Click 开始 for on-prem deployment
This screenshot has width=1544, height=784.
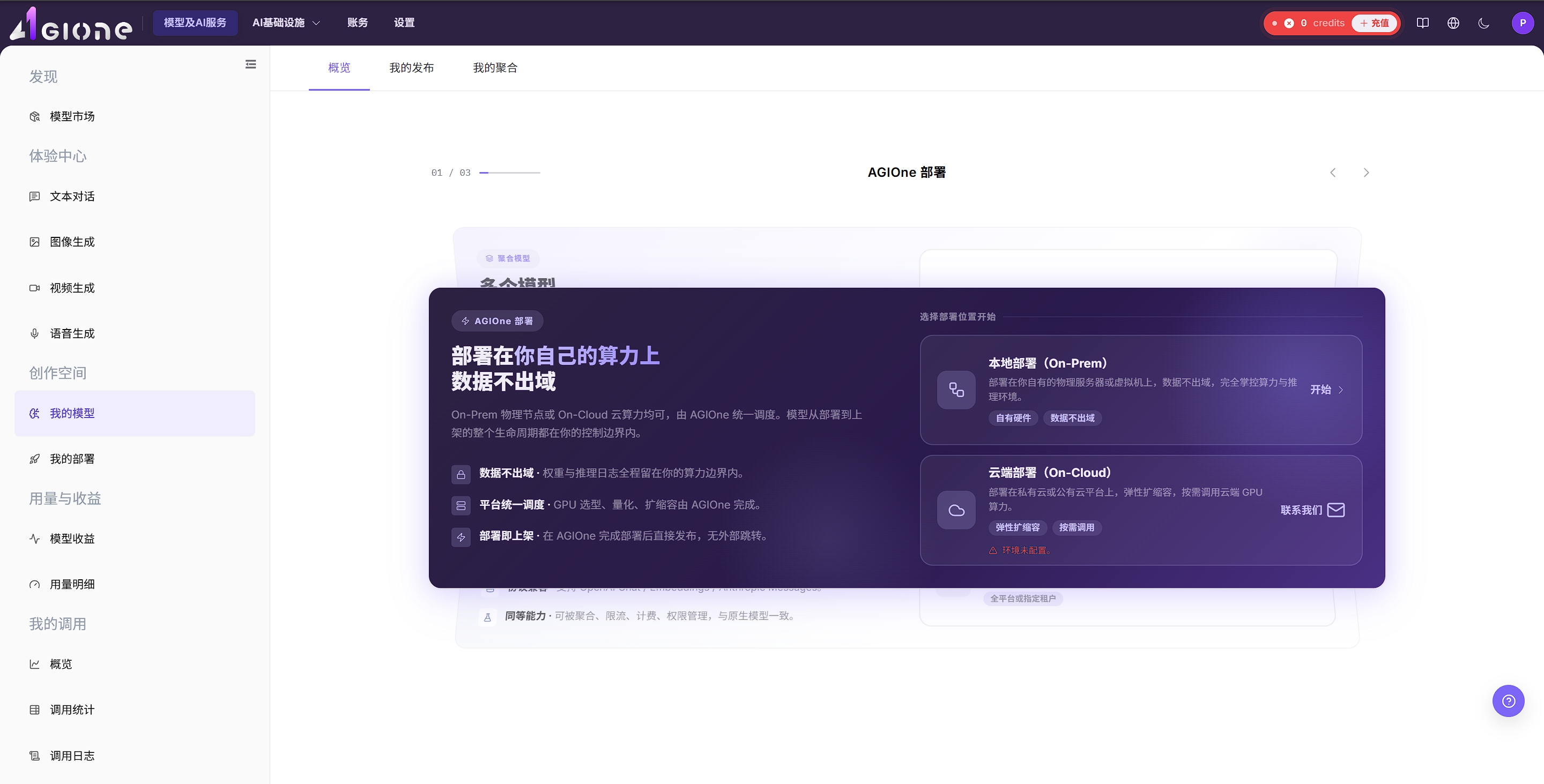1327,390
